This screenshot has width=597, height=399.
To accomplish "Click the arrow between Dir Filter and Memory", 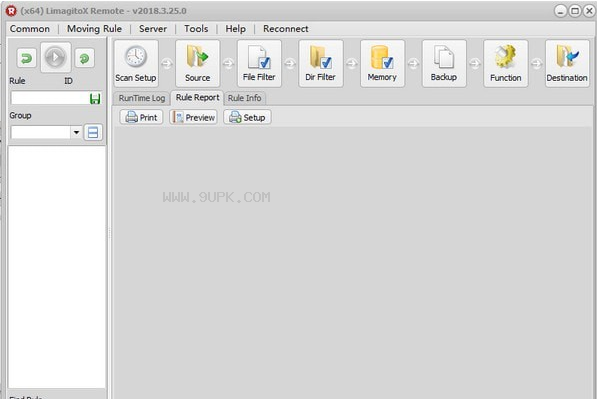I will pos(352,64).
